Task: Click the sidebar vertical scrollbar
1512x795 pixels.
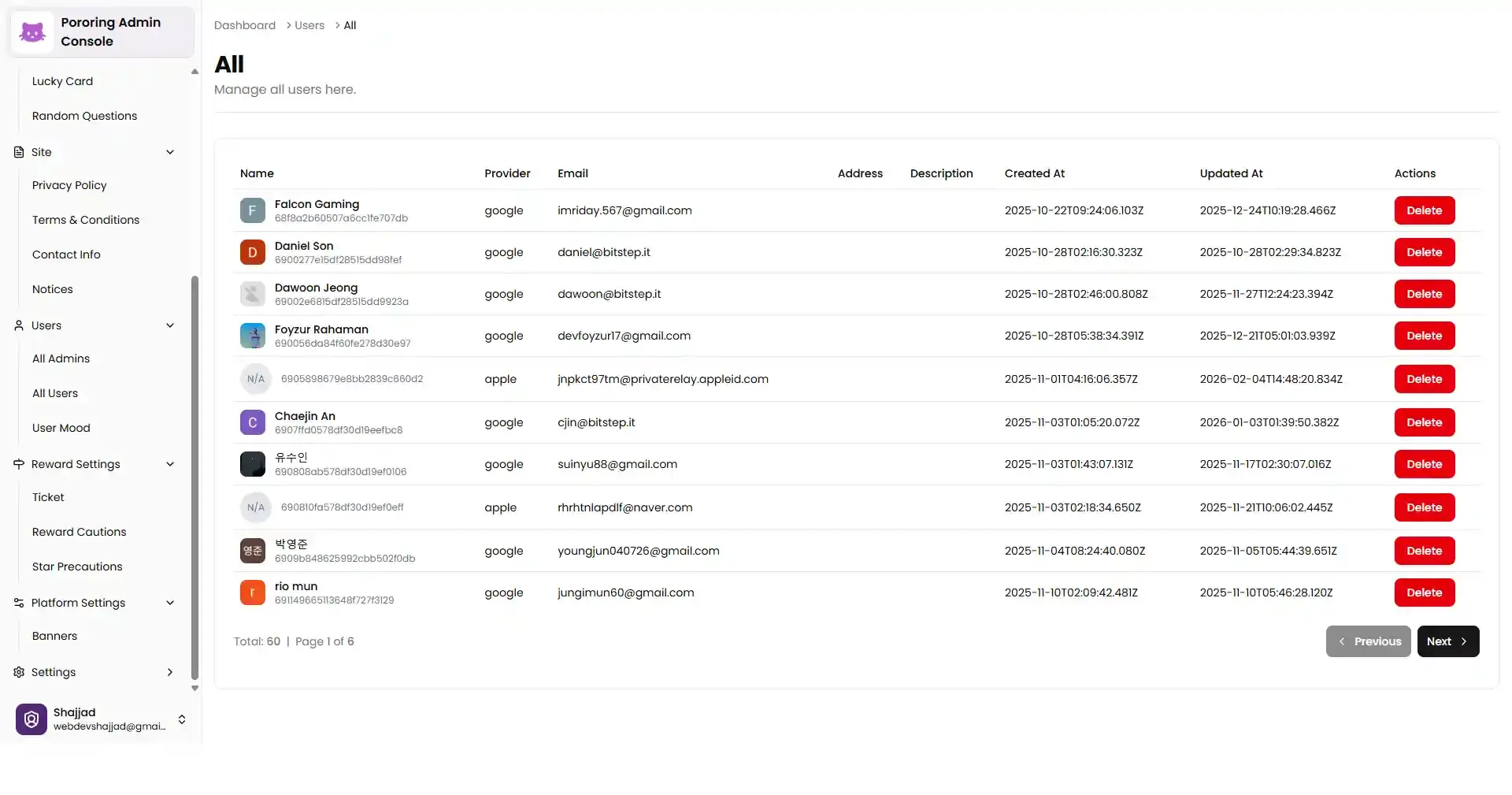Action: 195,473
